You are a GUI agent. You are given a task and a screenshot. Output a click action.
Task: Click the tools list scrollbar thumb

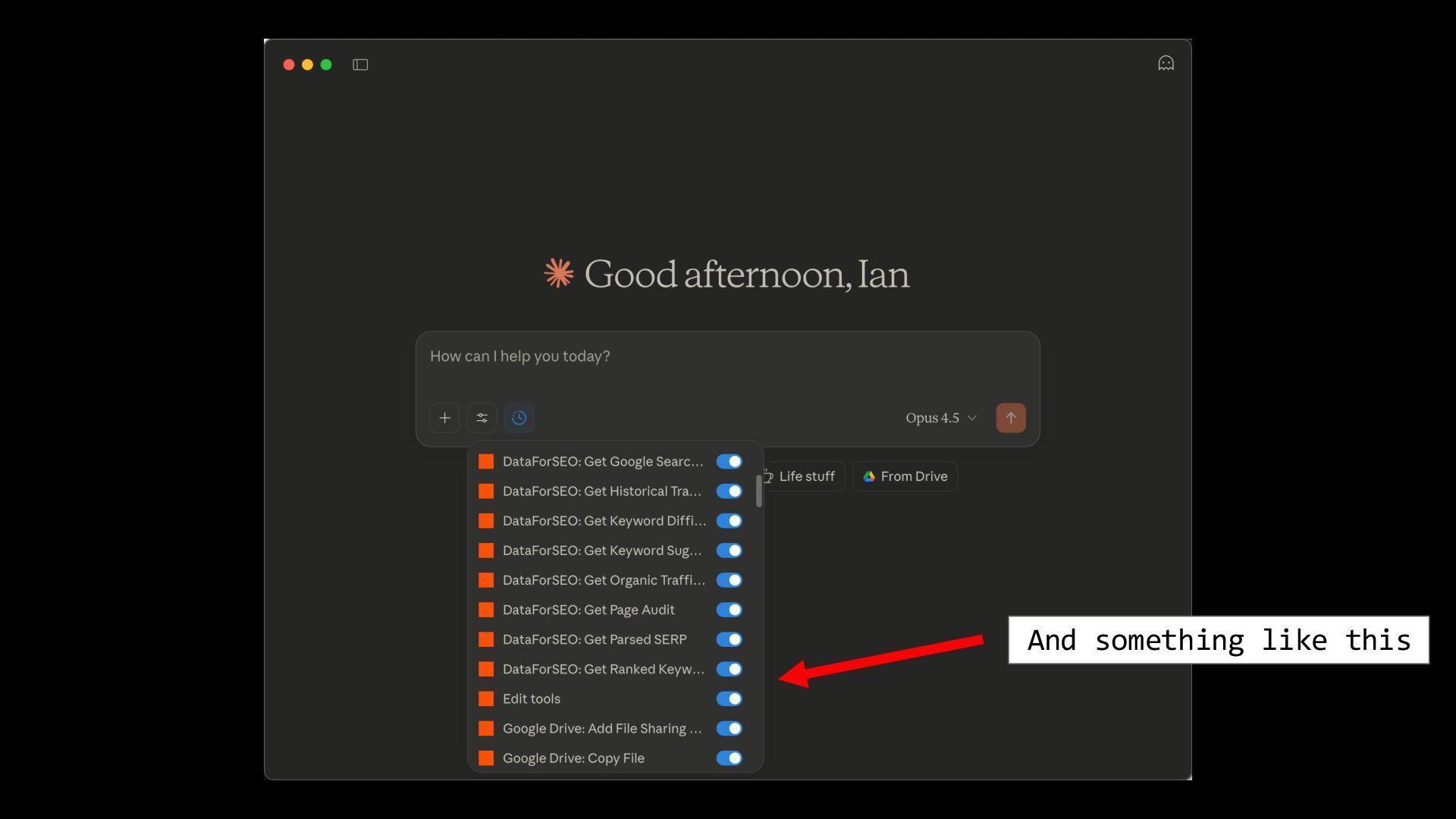point(758,491)
